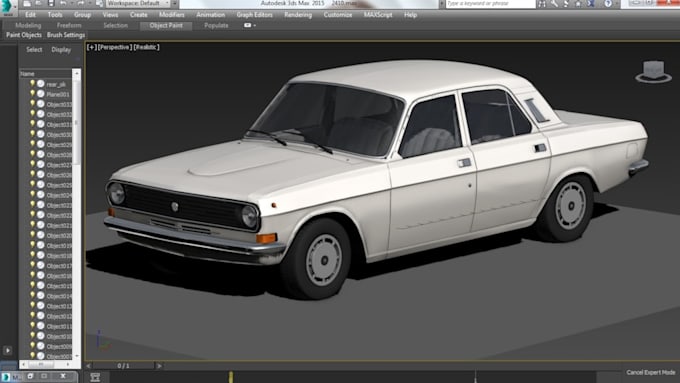This screenshot has height=383, width=680.
Task: Switch to the Object Paint ribbon tab
Action: point(166,26)
